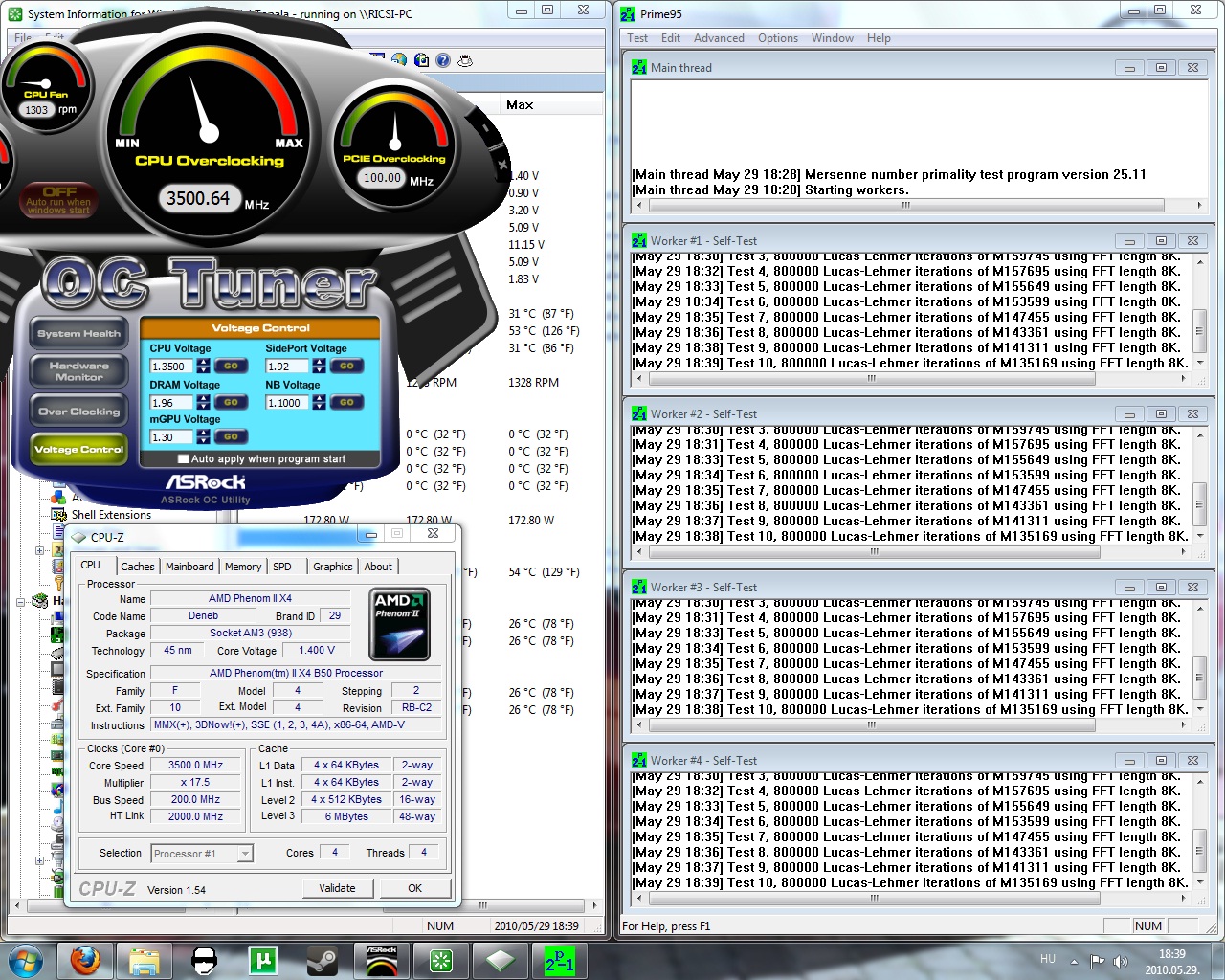Click the Action Center flag tray icon
Image resolution: width=1225 pixels, height=980 pixels.
click(1098, 961)
